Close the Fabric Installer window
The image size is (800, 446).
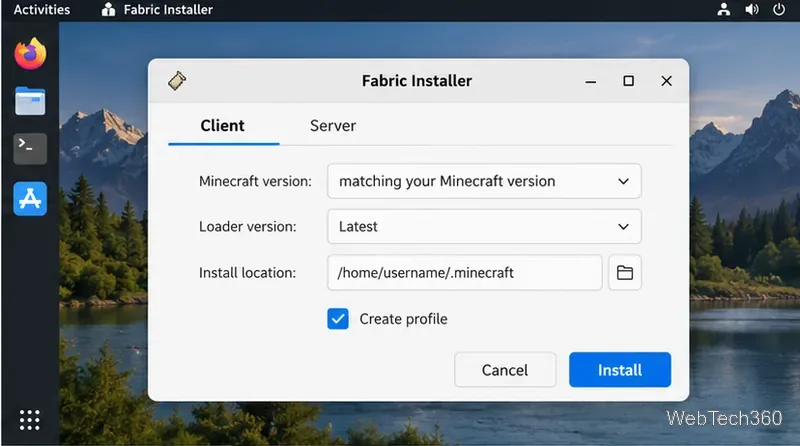(x=666, y=81)
